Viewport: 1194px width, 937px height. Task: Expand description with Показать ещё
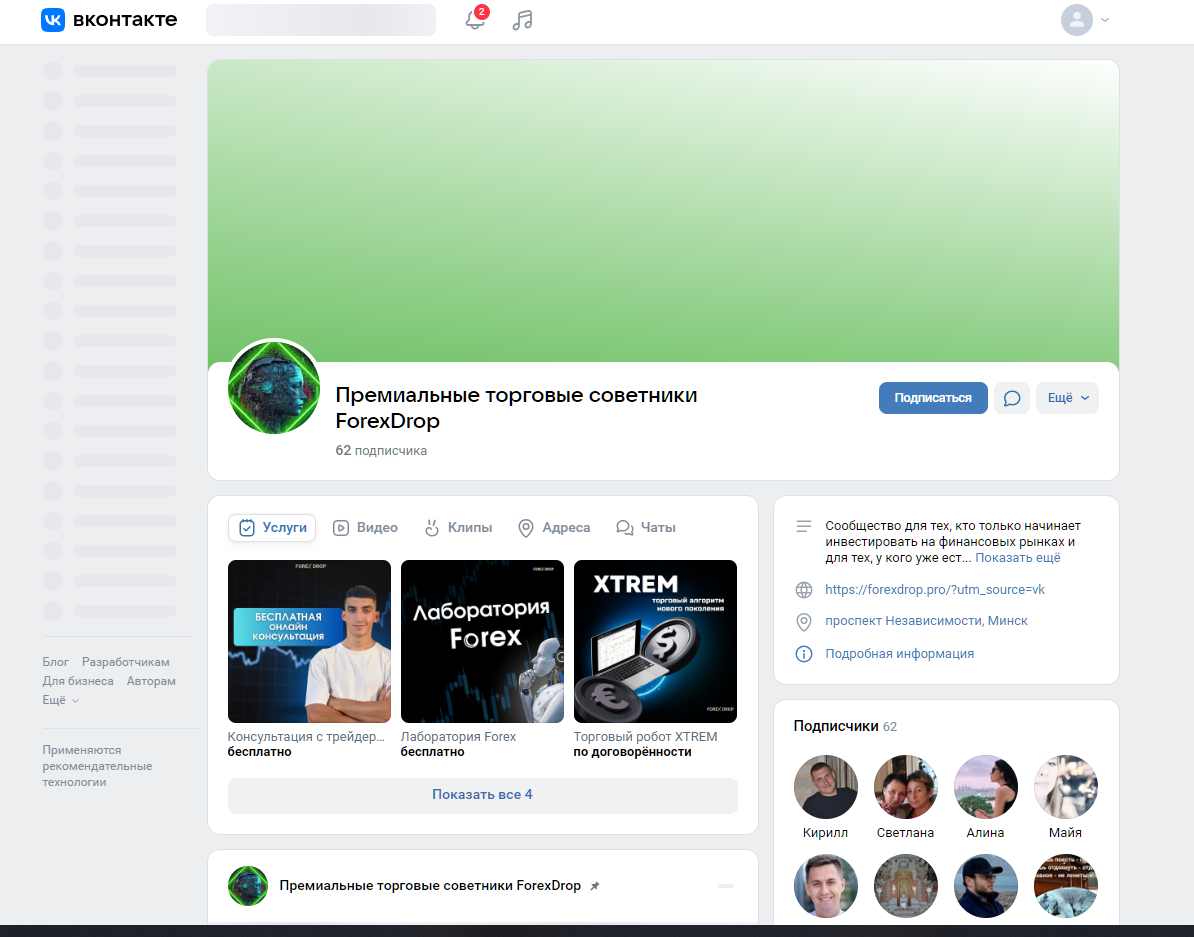pos(1017,558)
